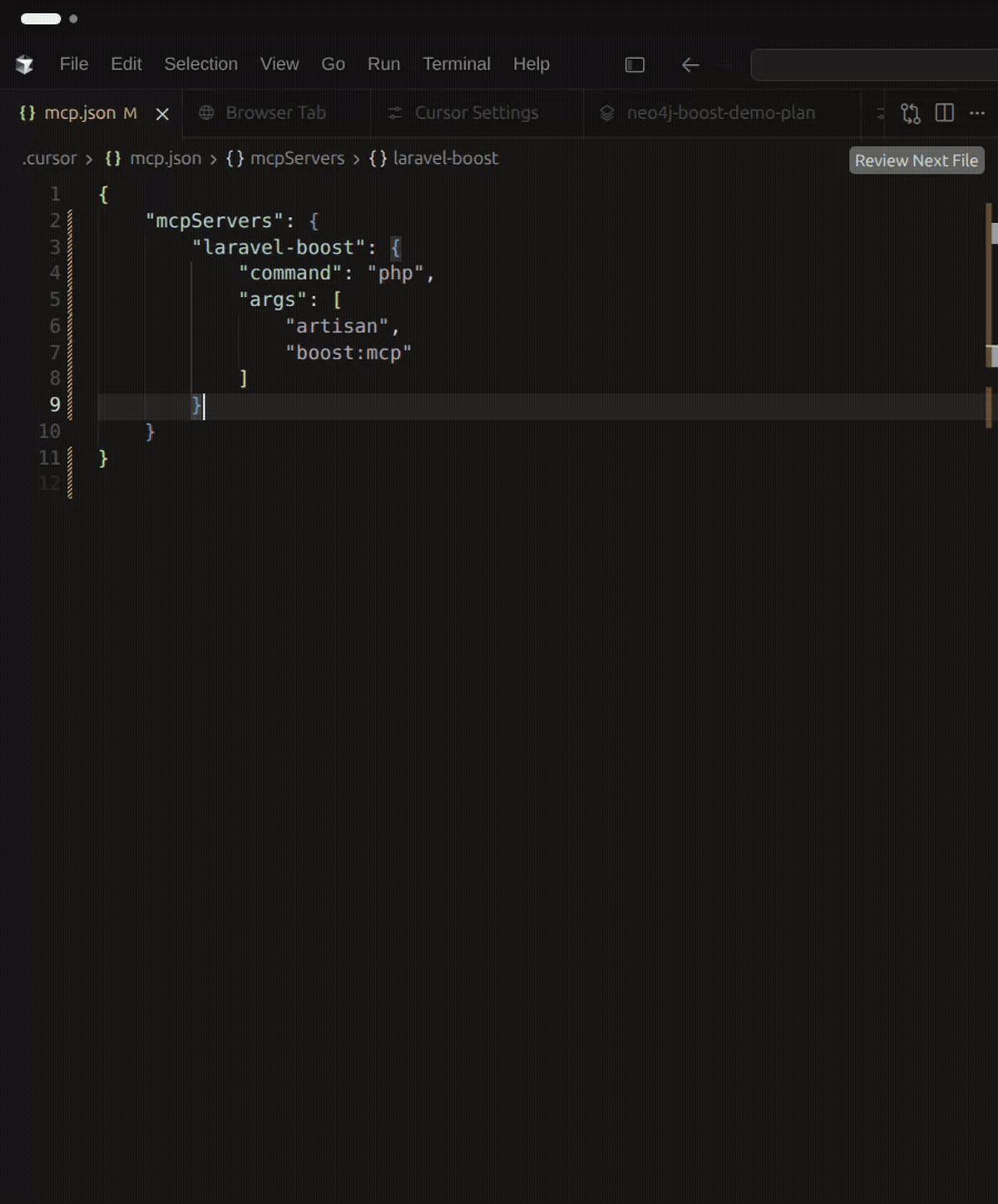Screen dimensions: 998x1204
Task: Open the Edit menu
Action: [x=126, y=64]
